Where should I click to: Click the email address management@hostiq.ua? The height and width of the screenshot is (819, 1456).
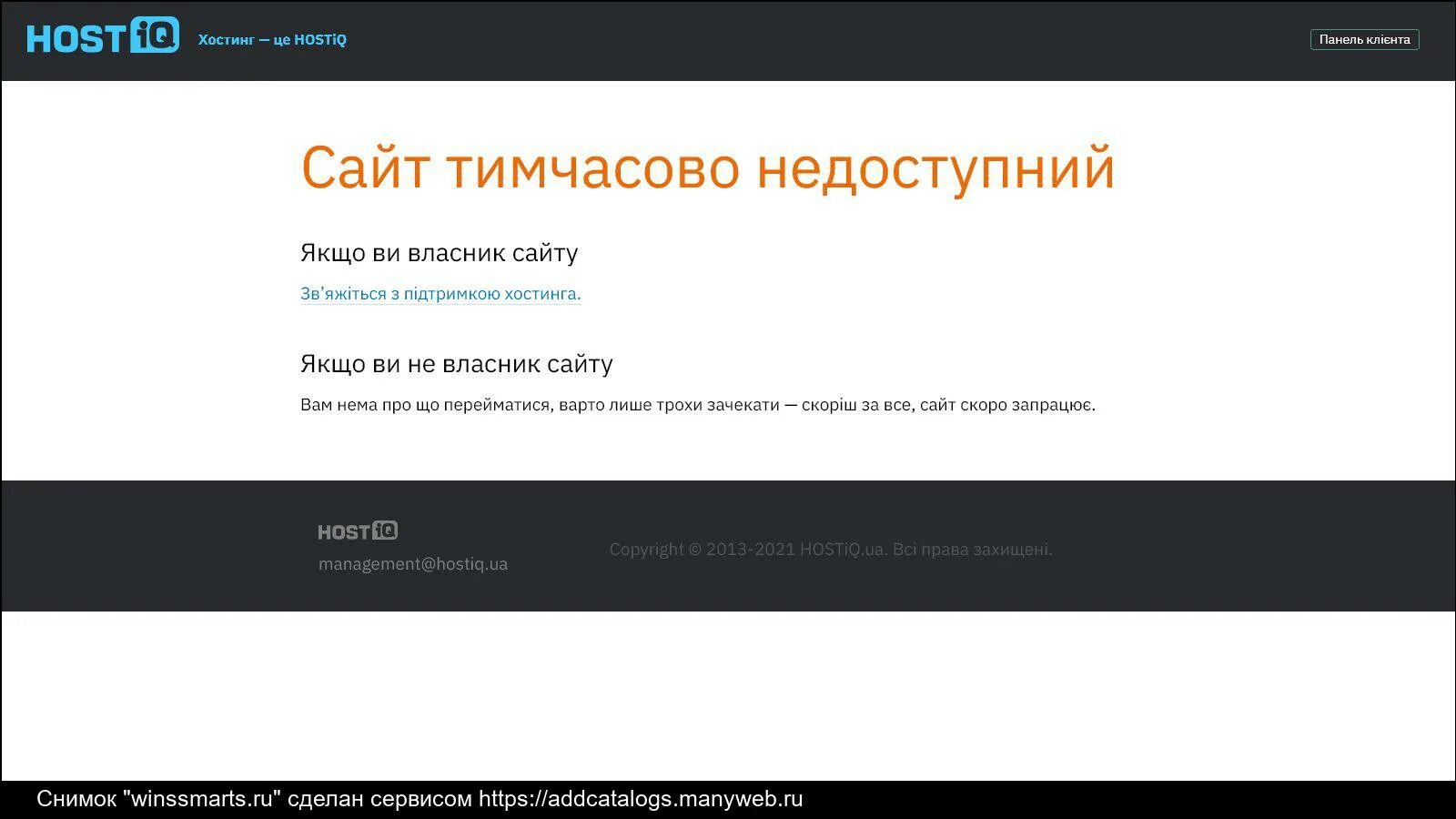413,563
